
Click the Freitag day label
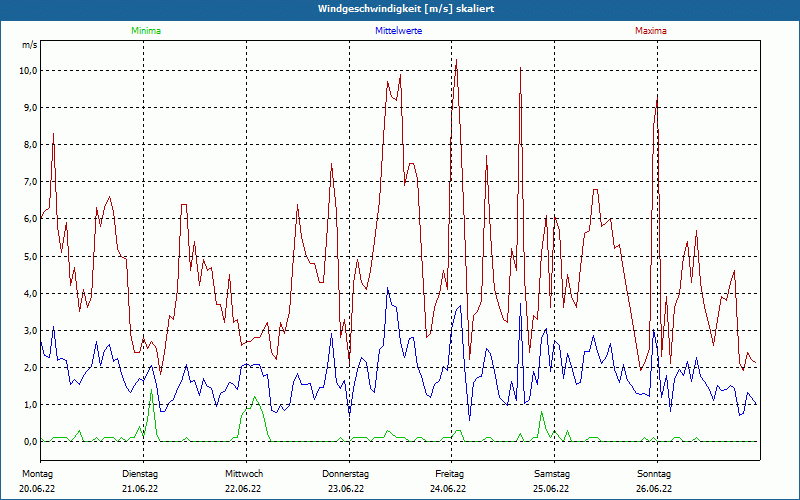tap(449, 474)
